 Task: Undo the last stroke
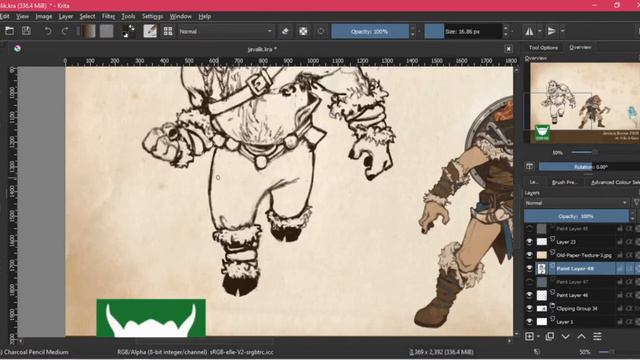coord(48,31)
